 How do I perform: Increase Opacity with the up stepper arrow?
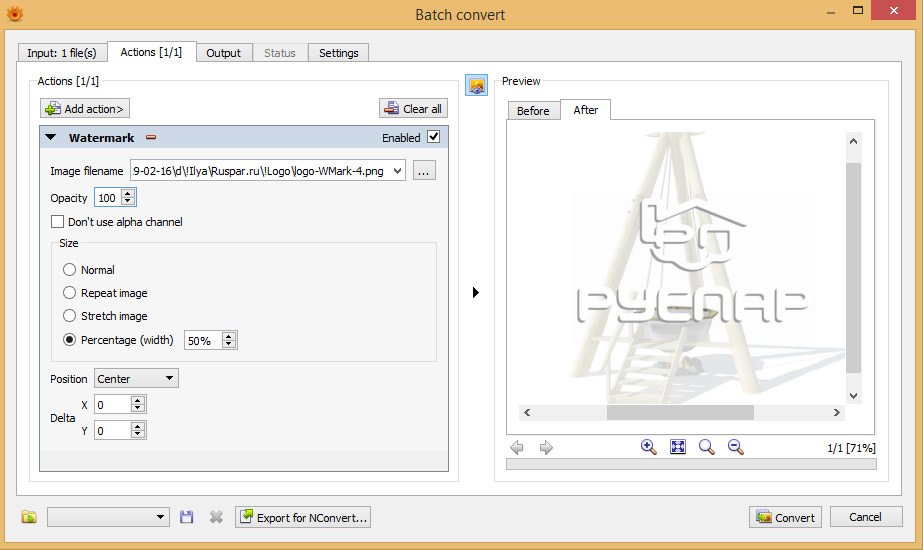[x=128, y=194]
